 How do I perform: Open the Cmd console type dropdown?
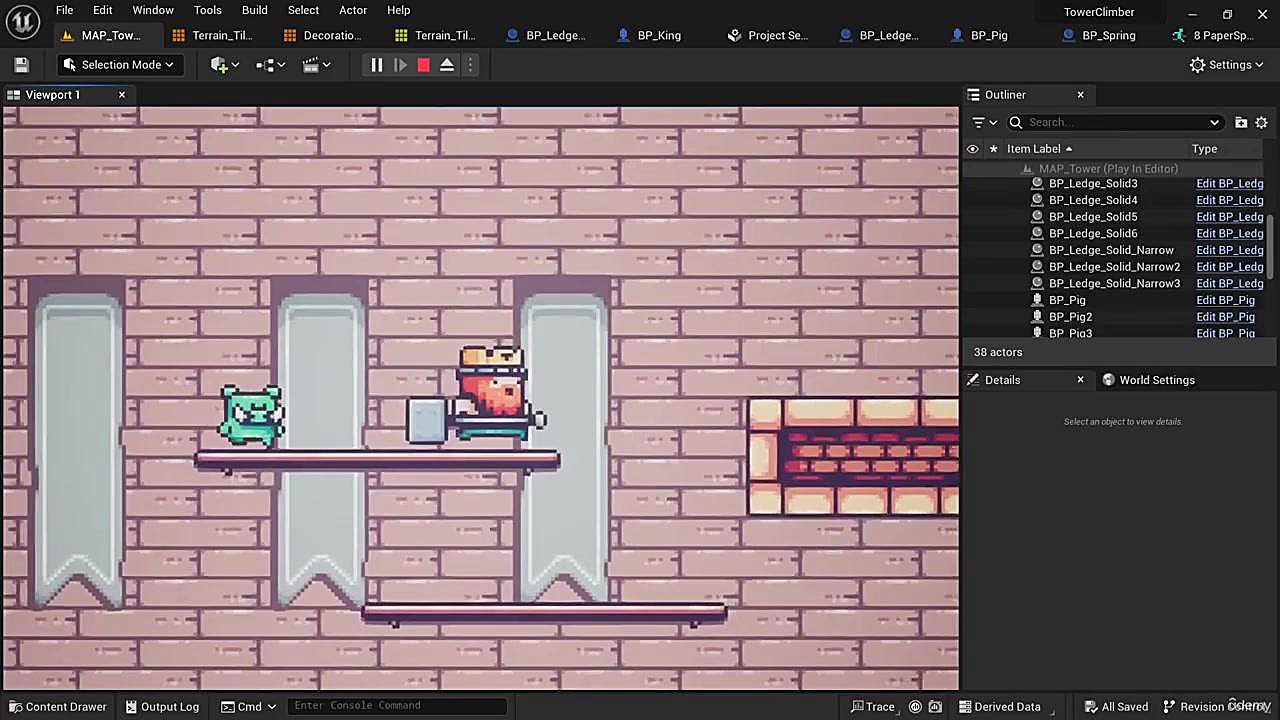[x=249, y=706]
